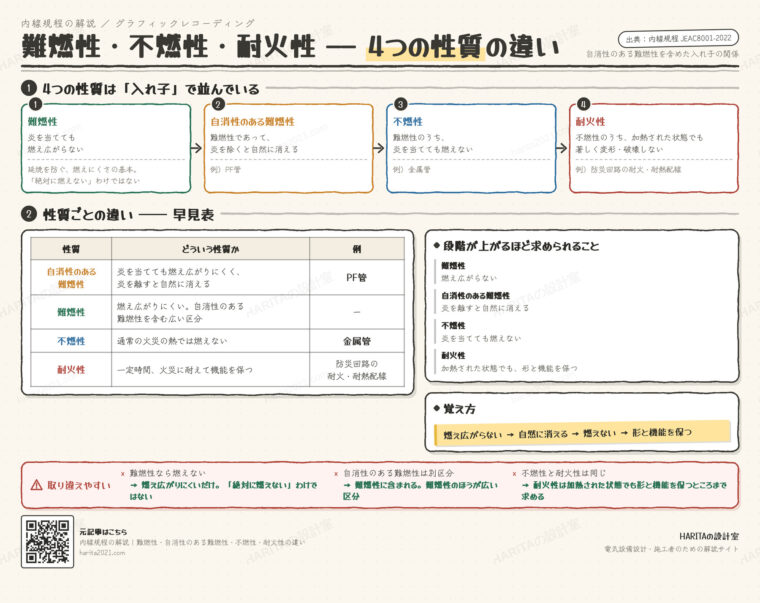Click the yellow 覚え方 summary bar
This screenshot has width=760, height=603.
tap(582, 433)
